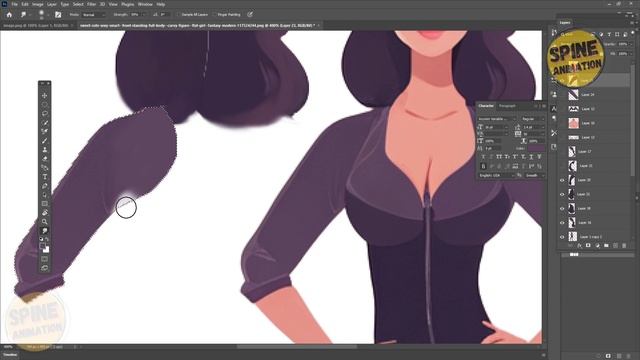Select the Move tool in the toolbox

tap(44, 96)
